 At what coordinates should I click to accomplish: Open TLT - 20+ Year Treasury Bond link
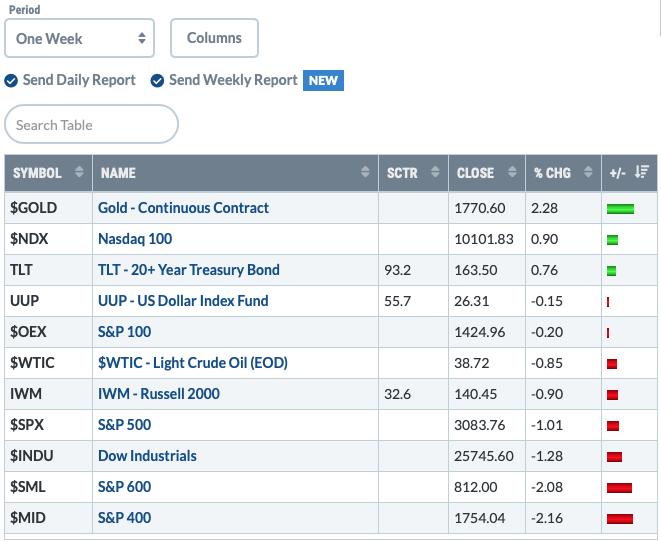[x=188, y=270]
